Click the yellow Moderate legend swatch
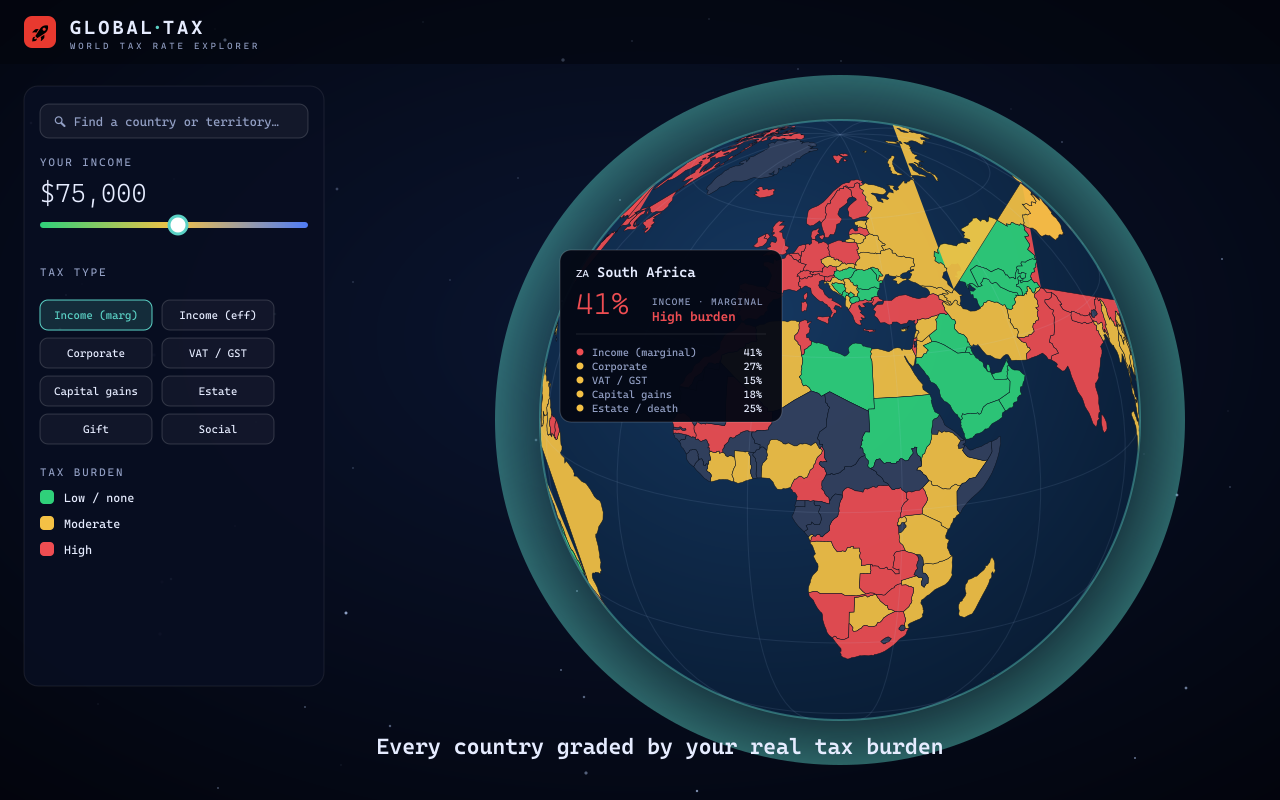The image size is (1280, 800). point(47,523)
